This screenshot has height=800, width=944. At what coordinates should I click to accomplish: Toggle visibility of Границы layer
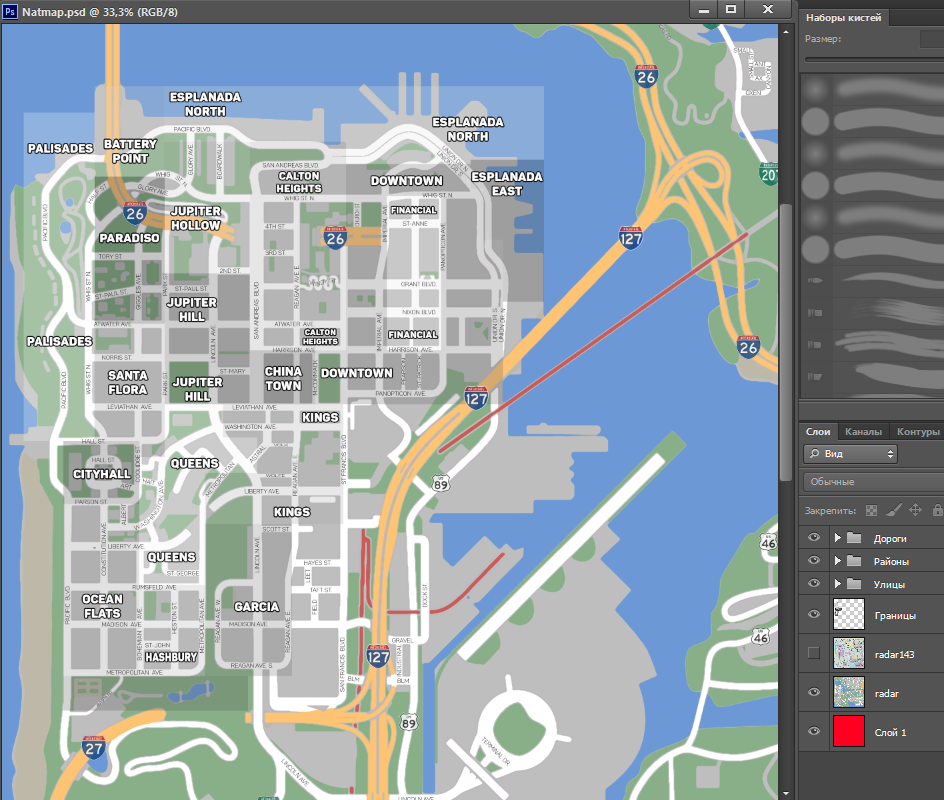[x=814, y=614]
